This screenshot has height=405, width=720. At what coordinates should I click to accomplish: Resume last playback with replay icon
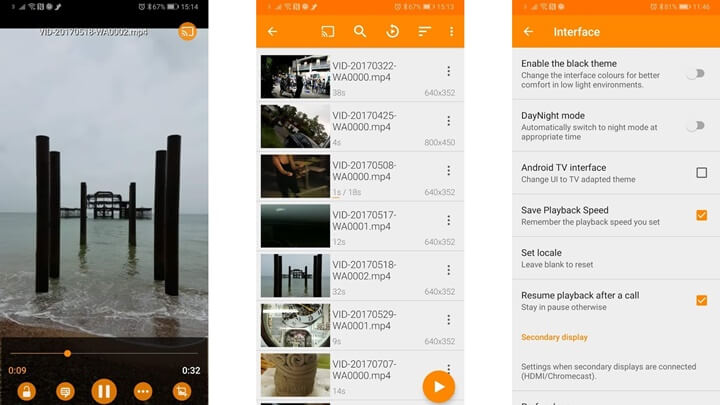point(393,31)
